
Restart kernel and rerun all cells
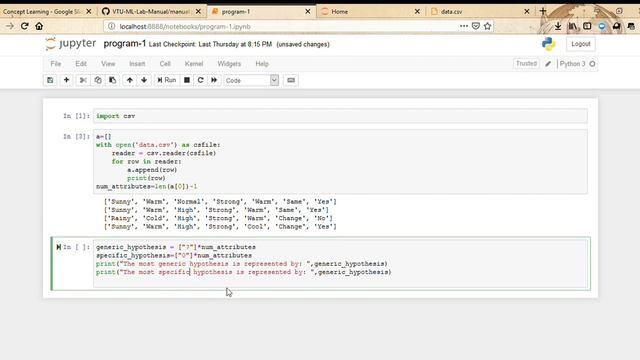pyautogui.click(x=214, y=80)
